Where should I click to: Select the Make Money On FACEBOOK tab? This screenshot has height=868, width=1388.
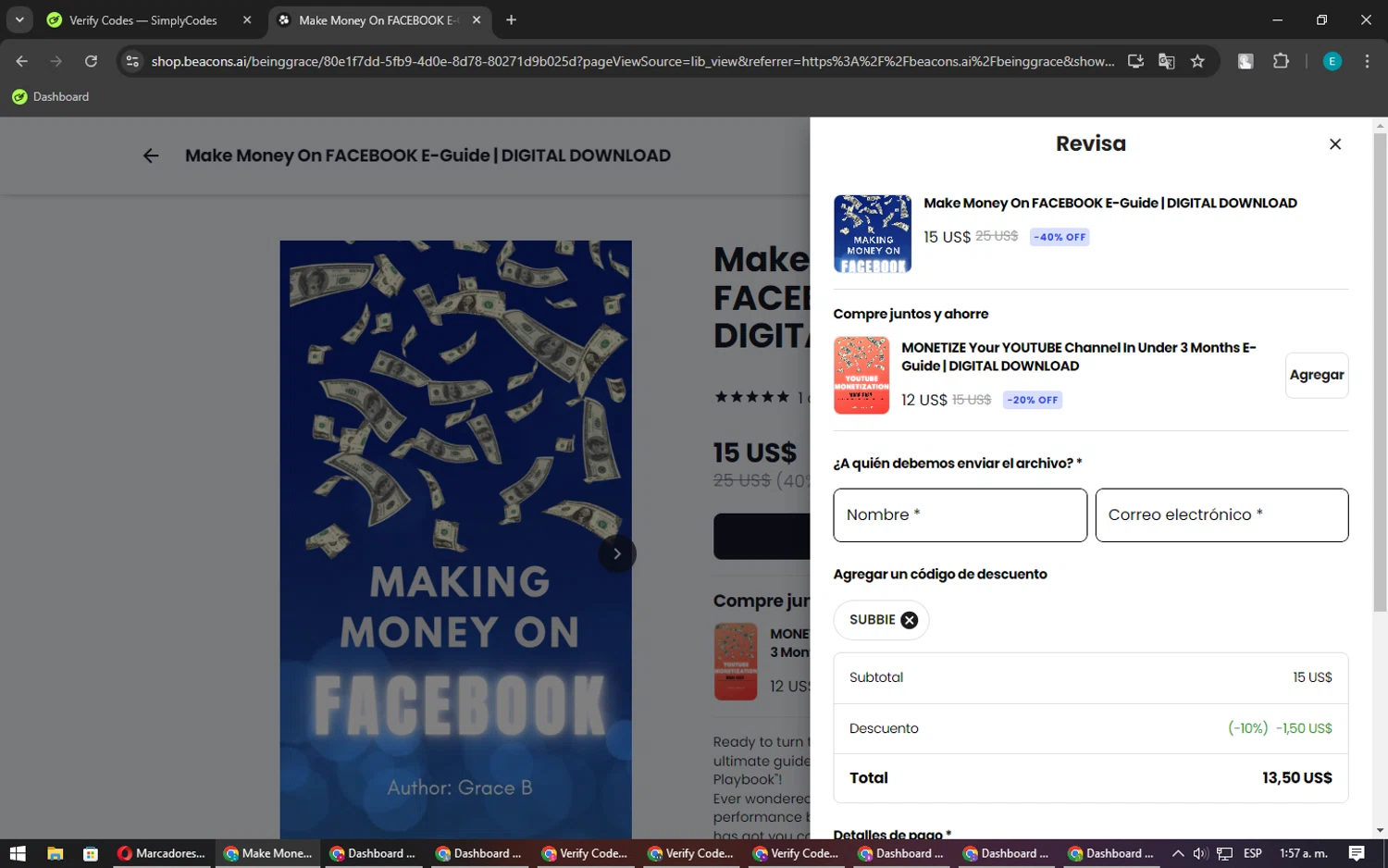tap(379, 20)
